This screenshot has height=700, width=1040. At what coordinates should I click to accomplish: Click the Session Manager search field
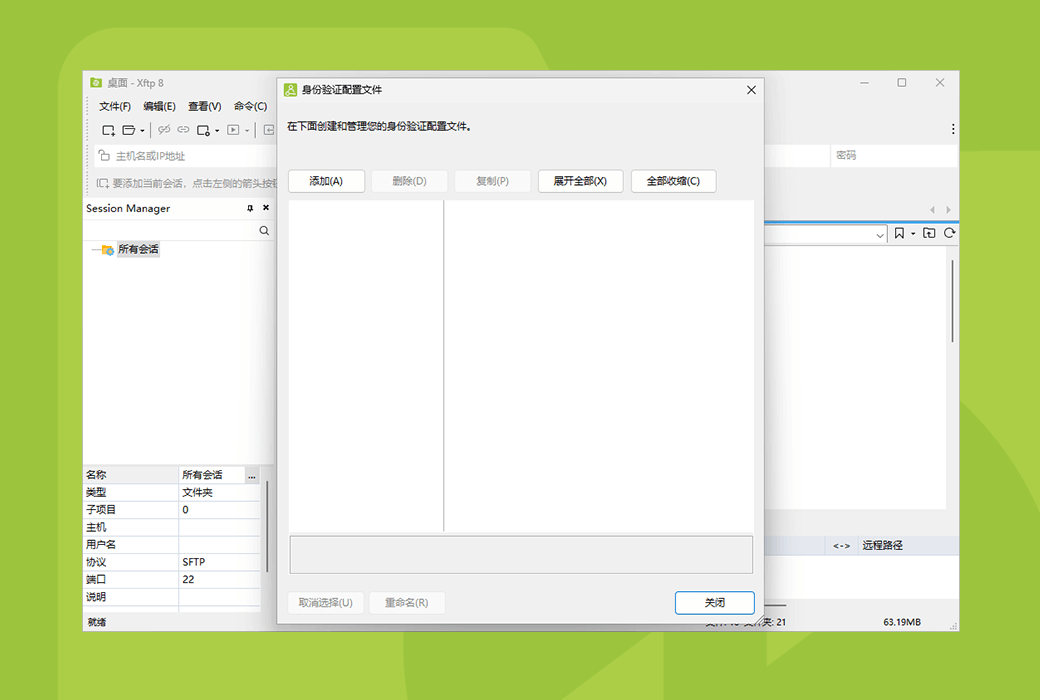(170, 231)
